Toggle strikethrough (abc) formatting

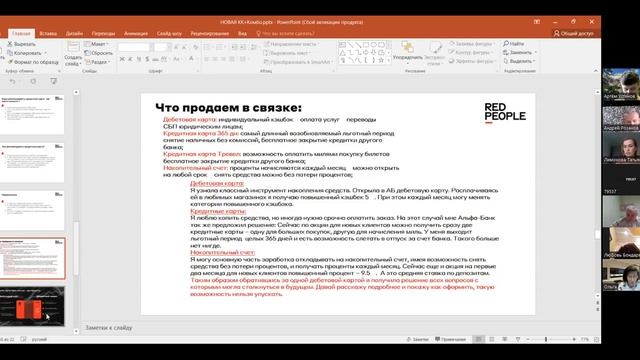[x=156, y=59]
